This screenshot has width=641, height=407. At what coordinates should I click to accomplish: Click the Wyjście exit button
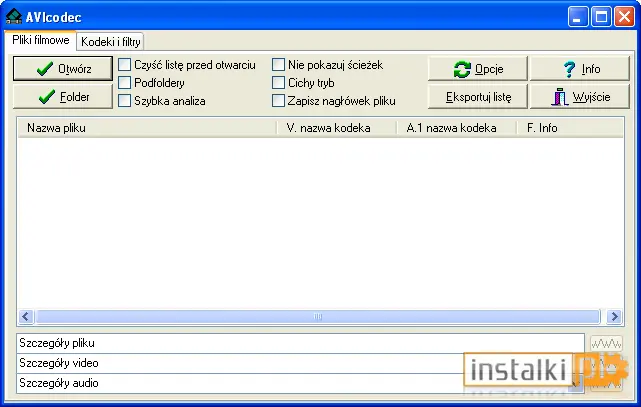click(579, 97)
